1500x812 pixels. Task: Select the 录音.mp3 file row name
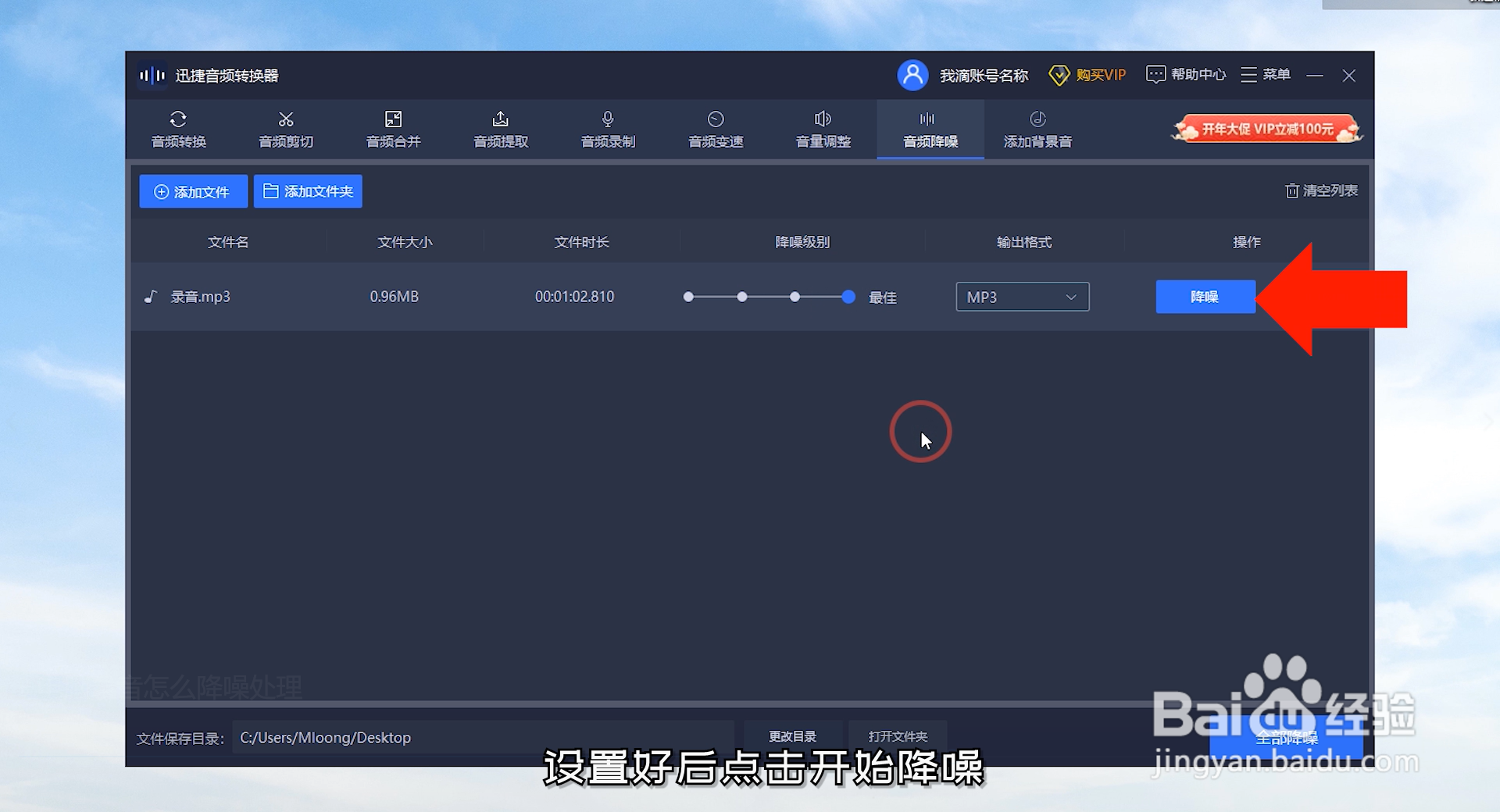coord(200,297)
